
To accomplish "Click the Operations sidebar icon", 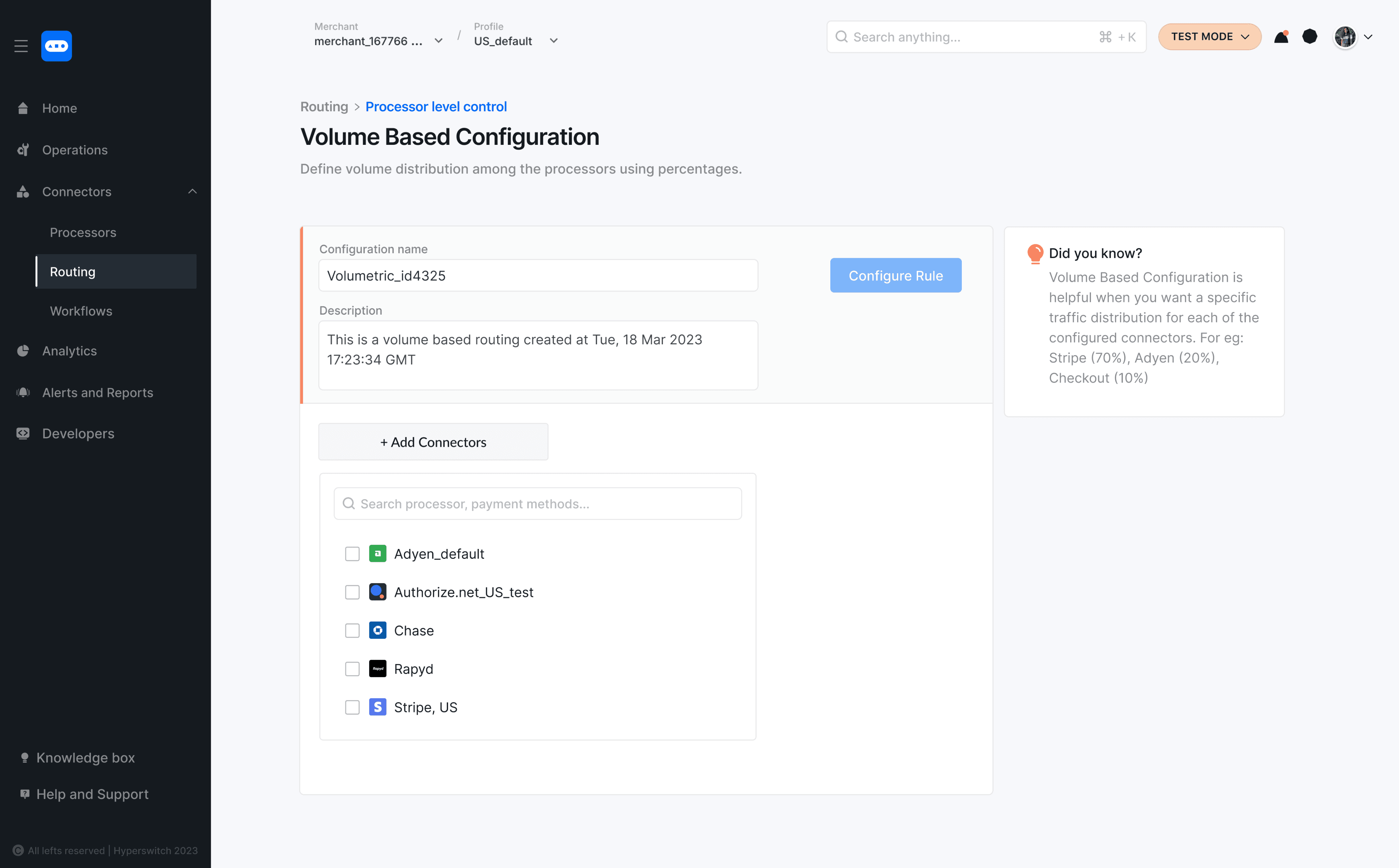I will [x=23, y=150].
